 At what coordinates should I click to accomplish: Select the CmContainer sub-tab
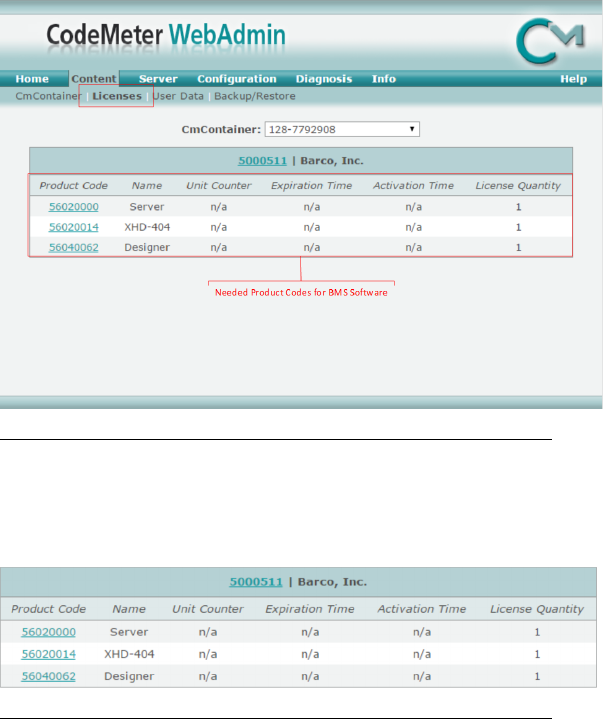click(x=48, y=96)
